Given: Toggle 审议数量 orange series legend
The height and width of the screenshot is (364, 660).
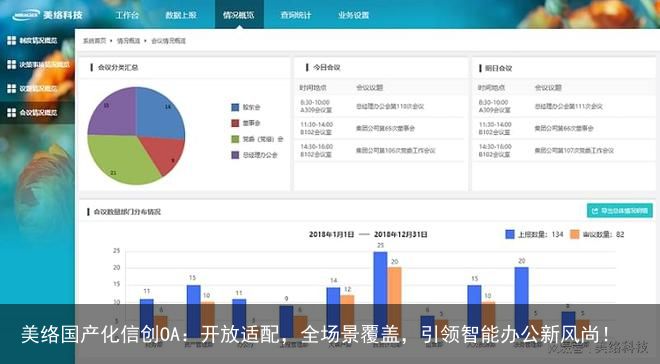Looking at the screenshot, I should 597,234.
